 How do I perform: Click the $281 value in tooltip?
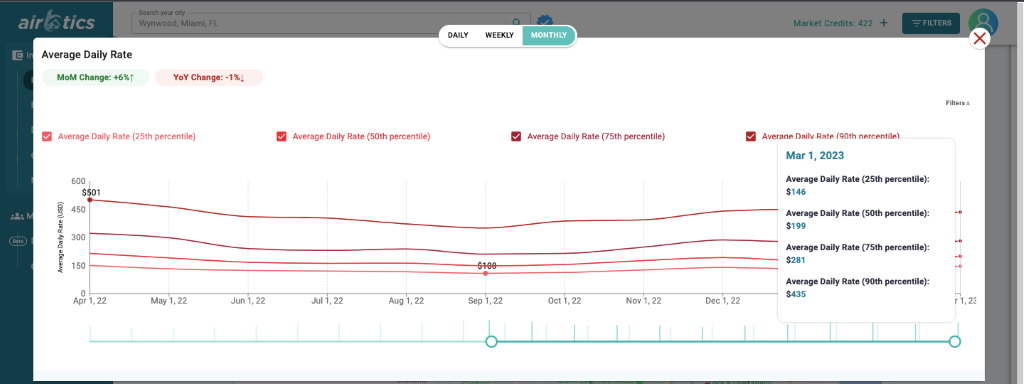coord(796,260)
